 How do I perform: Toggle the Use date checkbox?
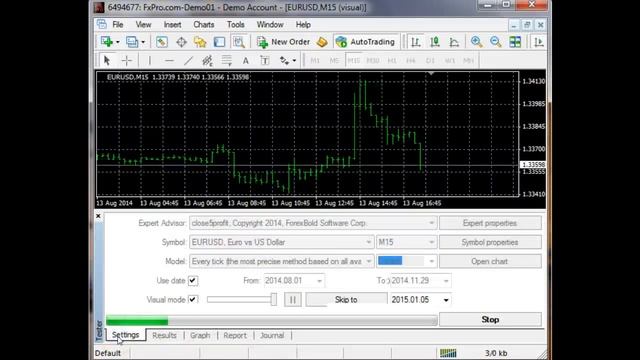[x=193, y=281]
